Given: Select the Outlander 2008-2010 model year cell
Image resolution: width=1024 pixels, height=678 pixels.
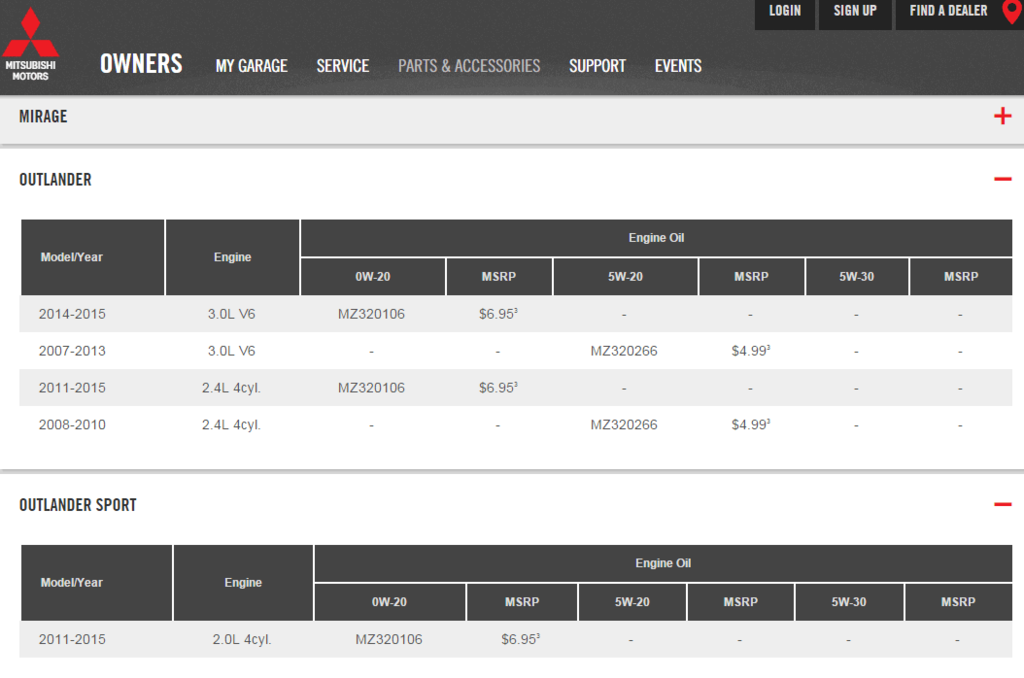Looking at the screenshot, I should (x=72, y=425).
